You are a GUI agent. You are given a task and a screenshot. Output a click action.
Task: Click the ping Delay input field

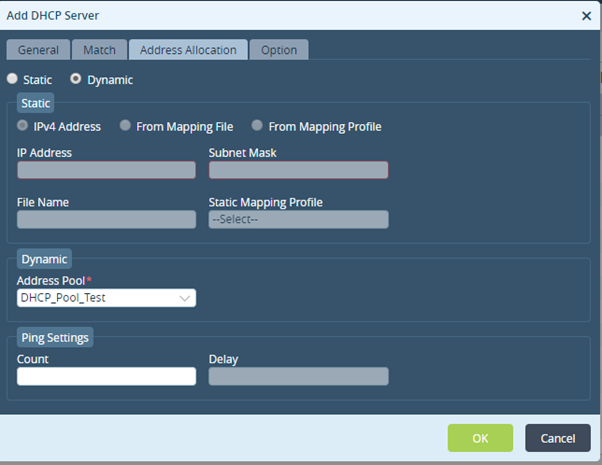(298, 376)
